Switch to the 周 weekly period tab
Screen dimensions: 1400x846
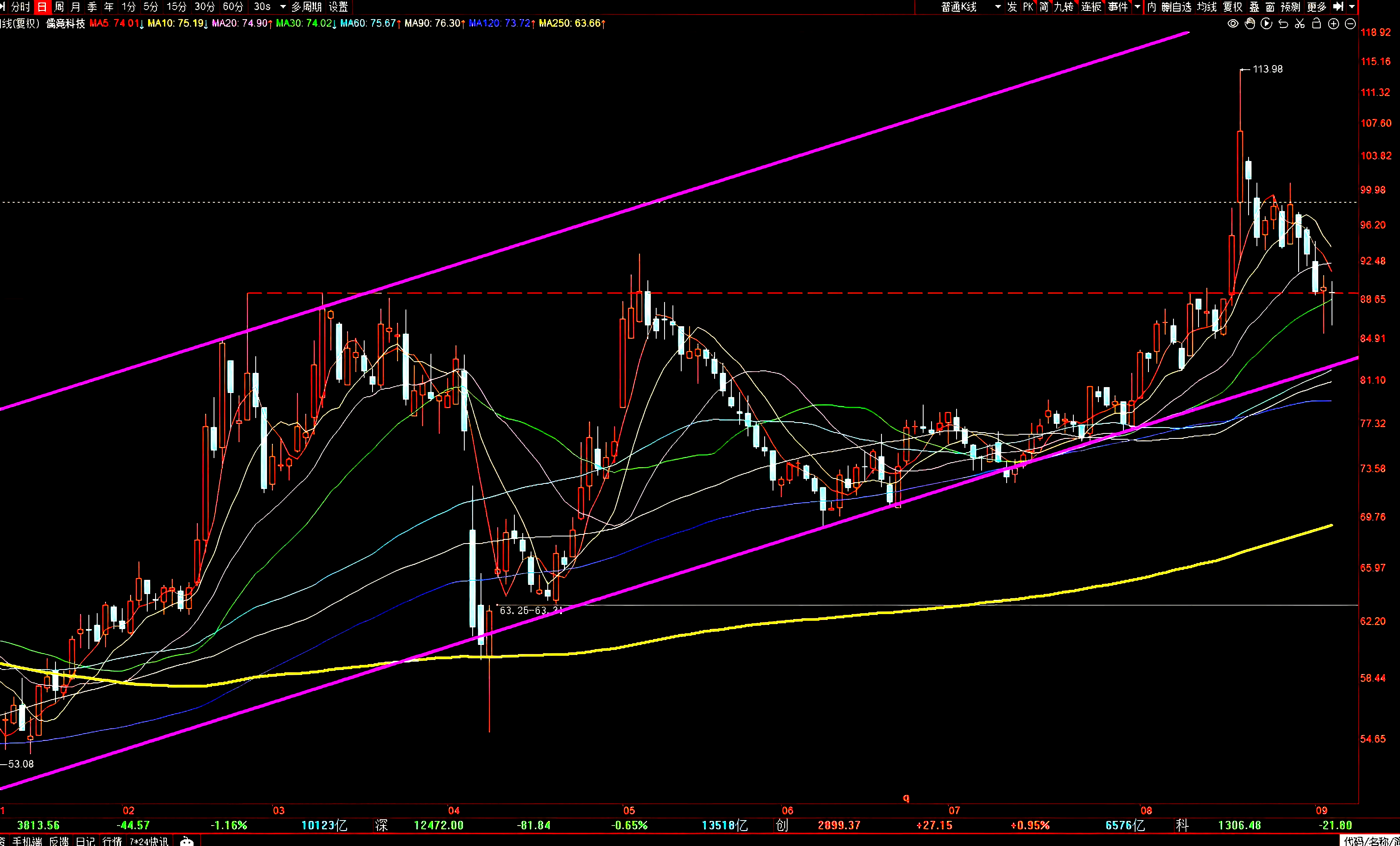pyautogui.click(x=58, y=7)
